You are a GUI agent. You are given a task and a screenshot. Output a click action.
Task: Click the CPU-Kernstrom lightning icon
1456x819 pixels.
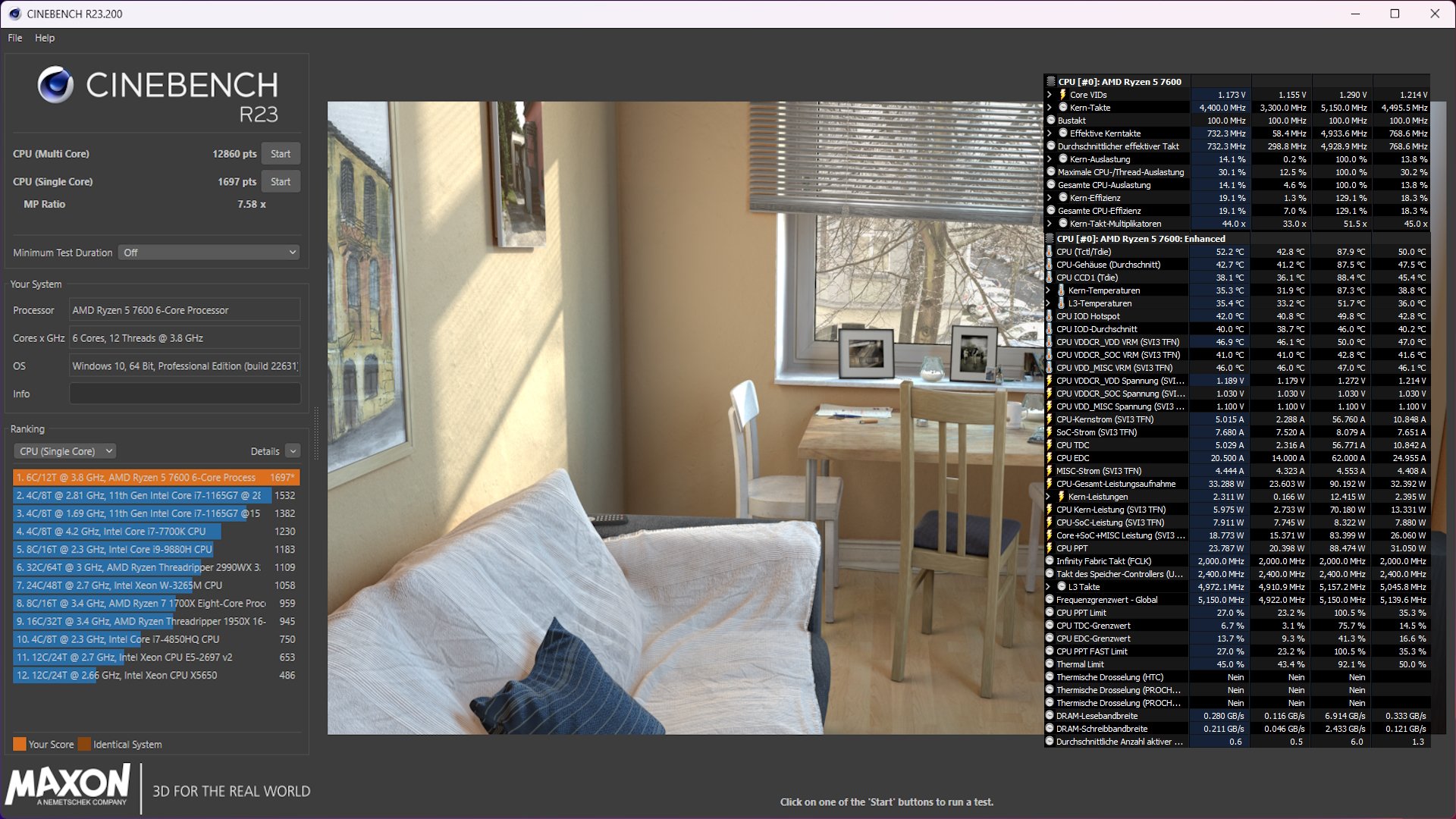[x=1050, y=419]
